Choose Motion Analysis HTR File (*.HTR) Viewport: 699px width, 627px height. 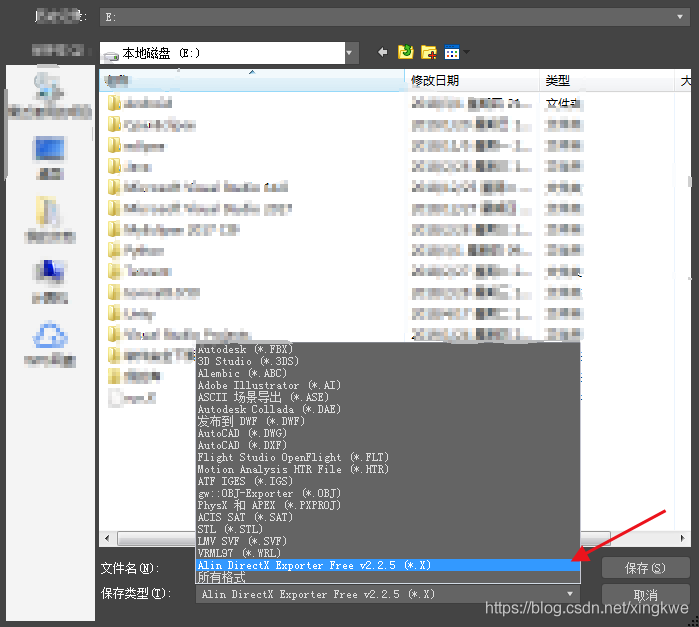(x=388, y=470)
